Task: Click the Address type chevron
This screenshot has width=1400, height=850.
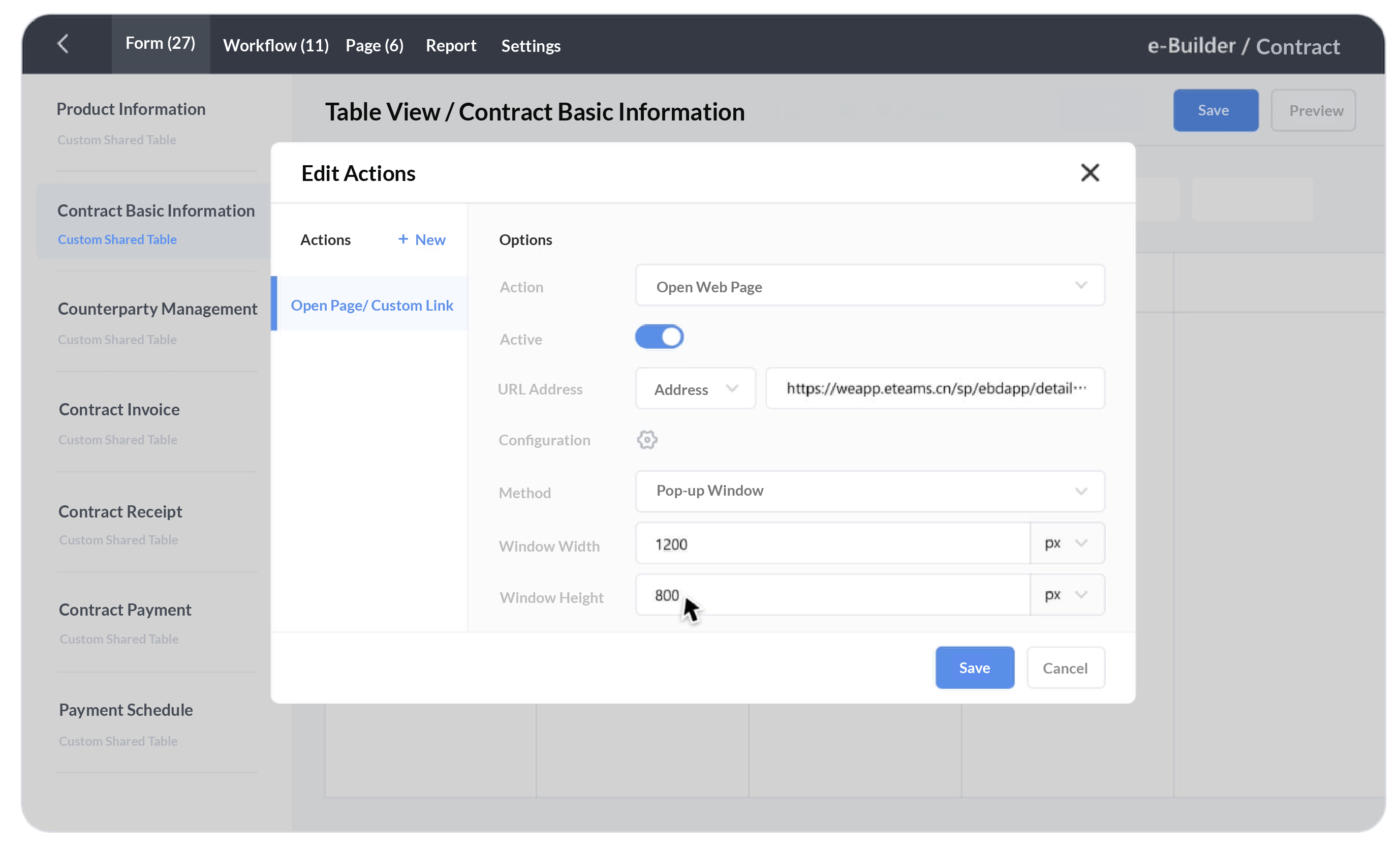Action: click(733, 389)
